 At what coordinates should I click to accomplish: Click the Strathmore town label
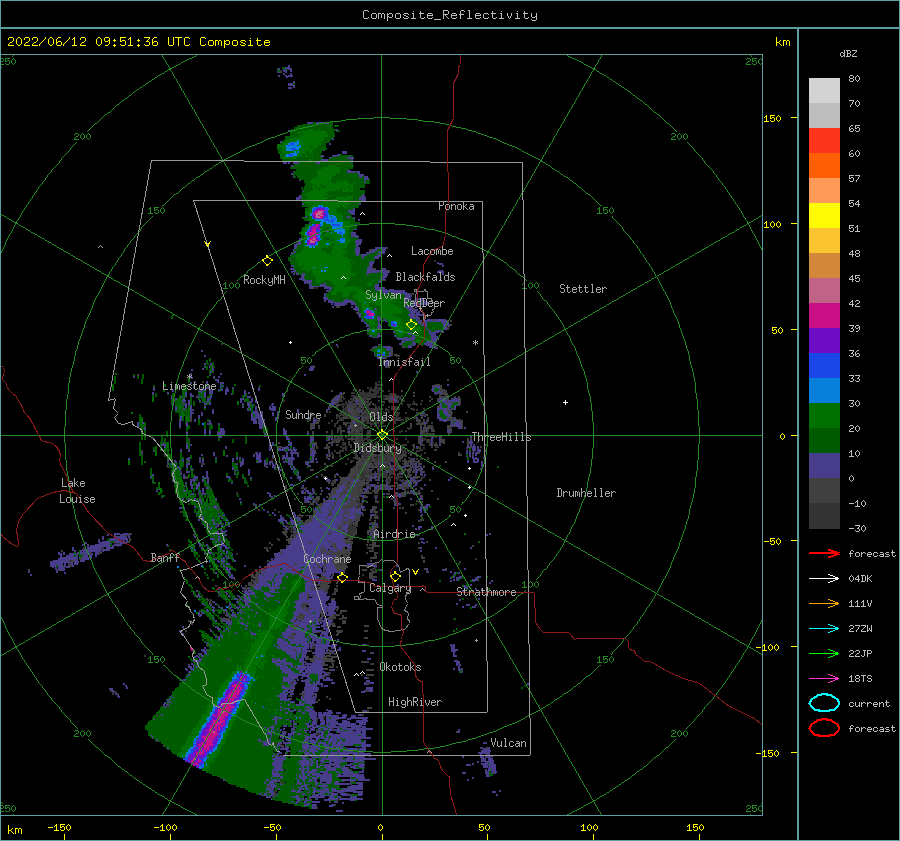[486, 592]
